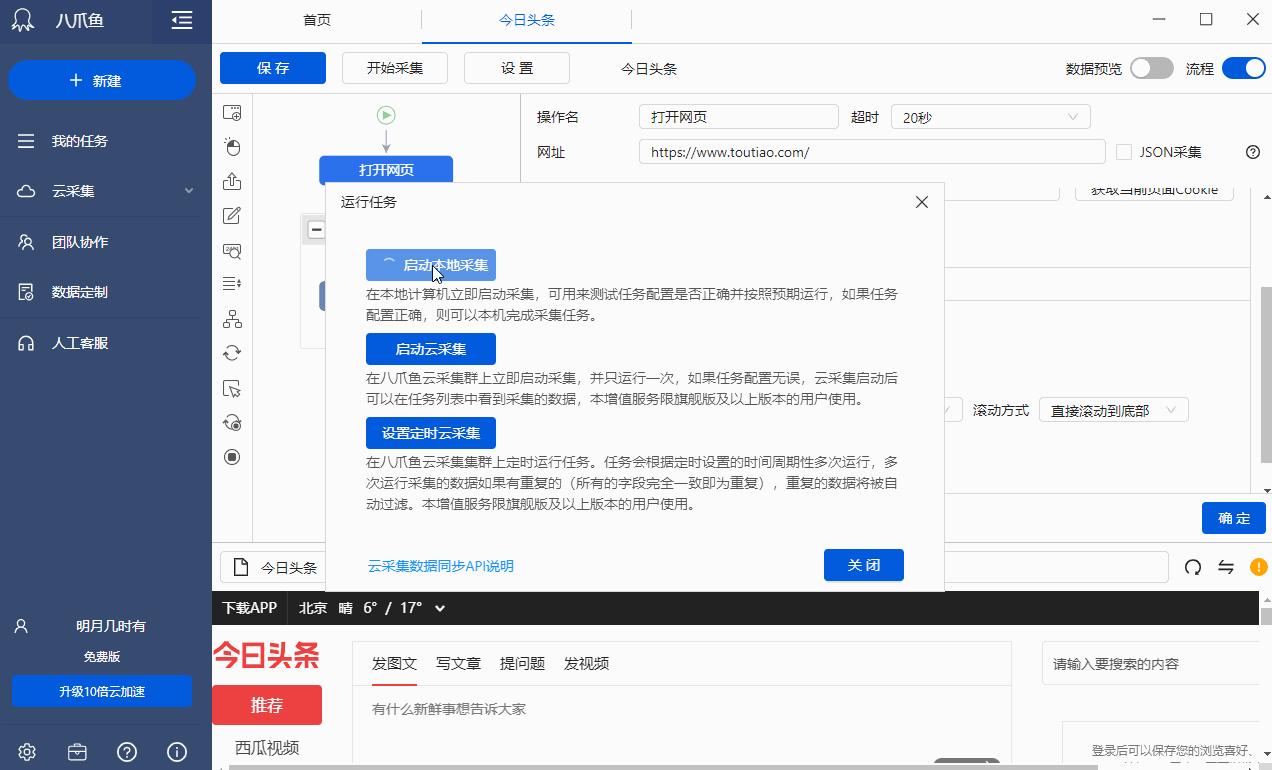Click the orange warning icon near the address bar
1272x770 pixels.
[x=1258, y=567]
